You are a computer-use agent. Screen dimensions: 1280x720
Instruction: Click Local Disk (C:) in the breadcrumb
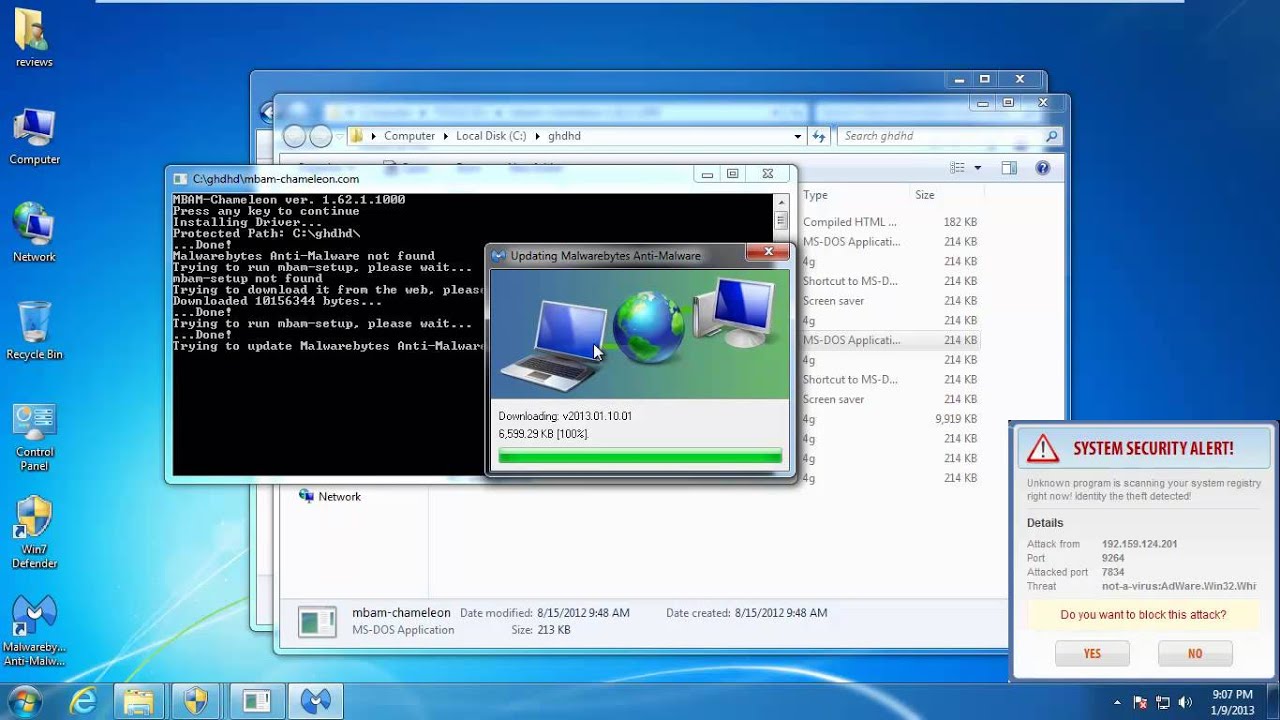pos(491,136)
